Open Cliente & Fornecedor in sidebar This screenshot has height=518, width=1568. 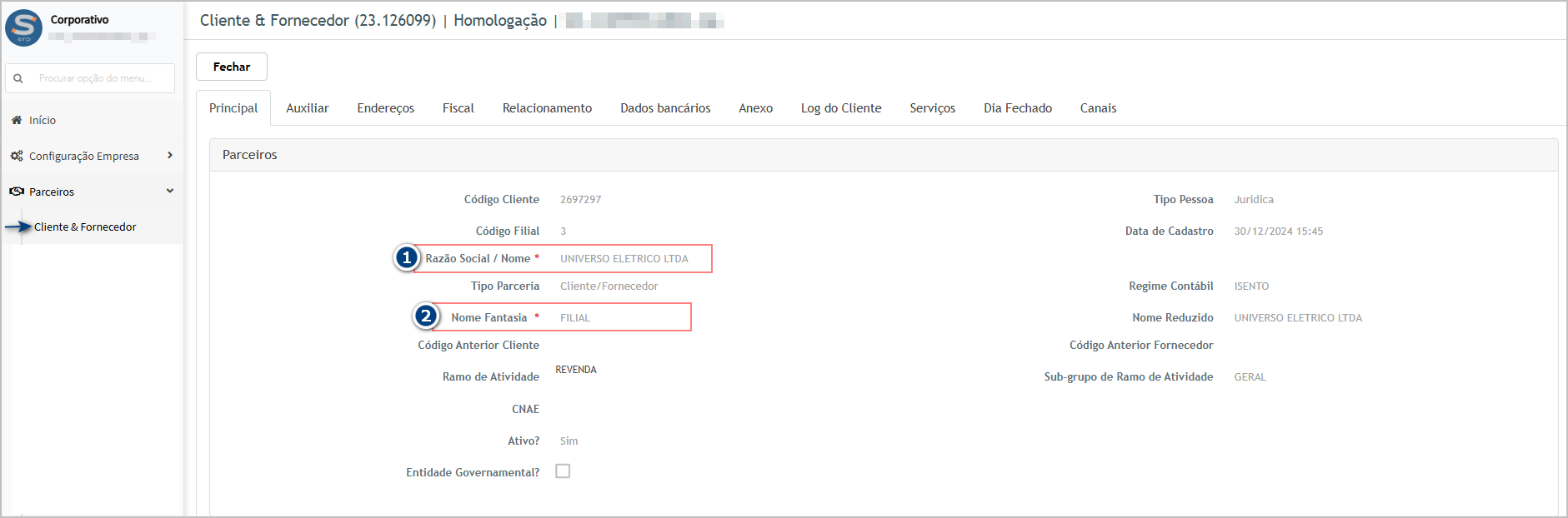(x=85, y=227)
